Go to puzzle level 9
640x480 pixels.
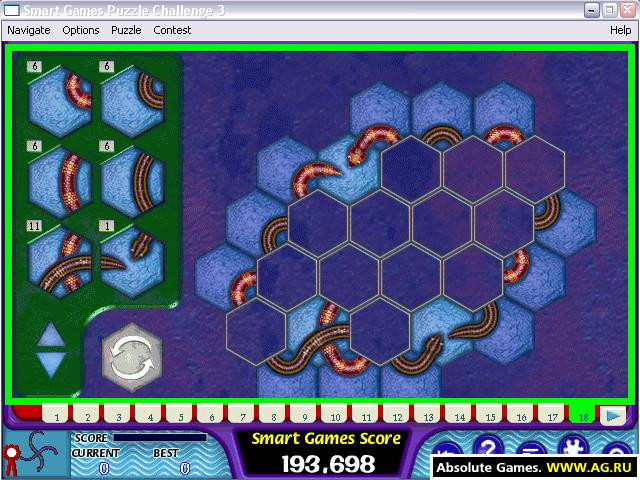point(305,416)
